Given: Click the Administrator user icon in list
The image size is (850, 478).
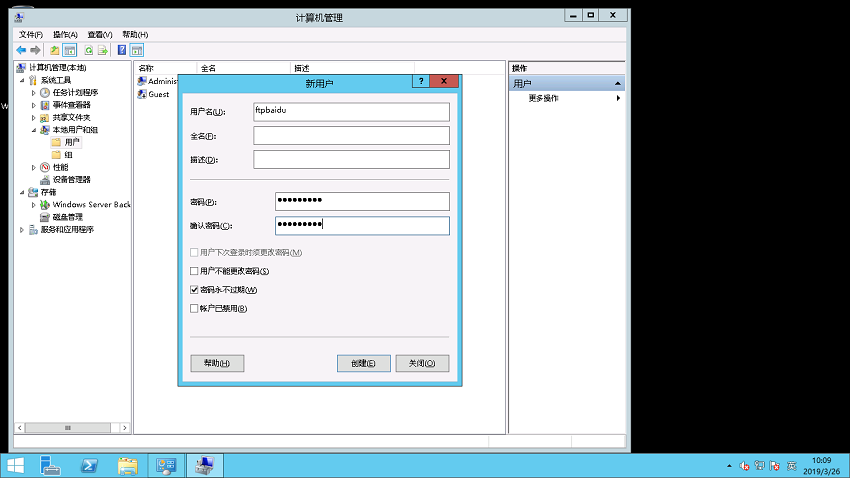Looking at the screenshot, I should [x=142, y=81].
